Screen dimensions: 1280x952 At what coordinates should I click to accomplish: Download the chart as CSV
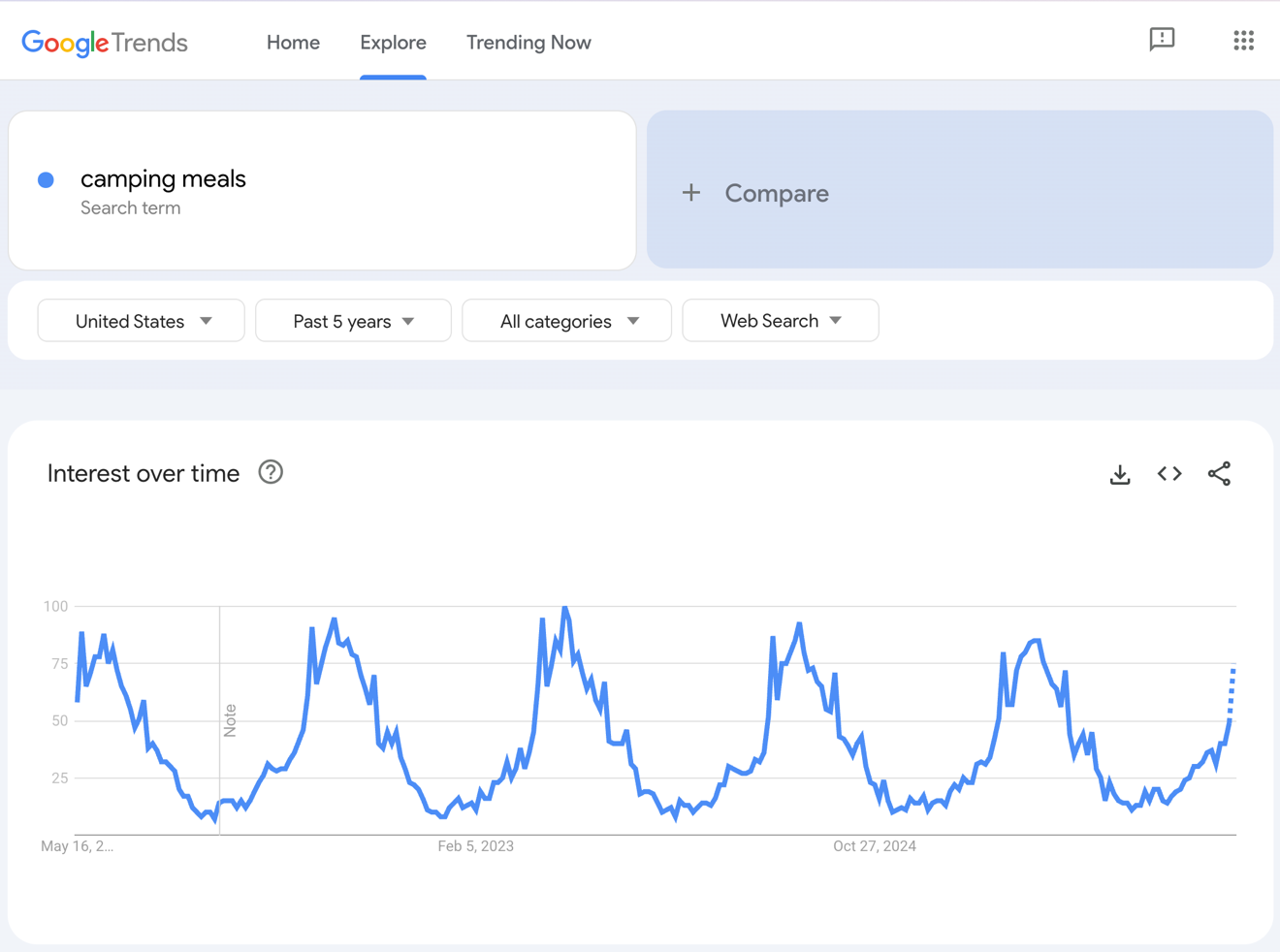[1120, 474]
